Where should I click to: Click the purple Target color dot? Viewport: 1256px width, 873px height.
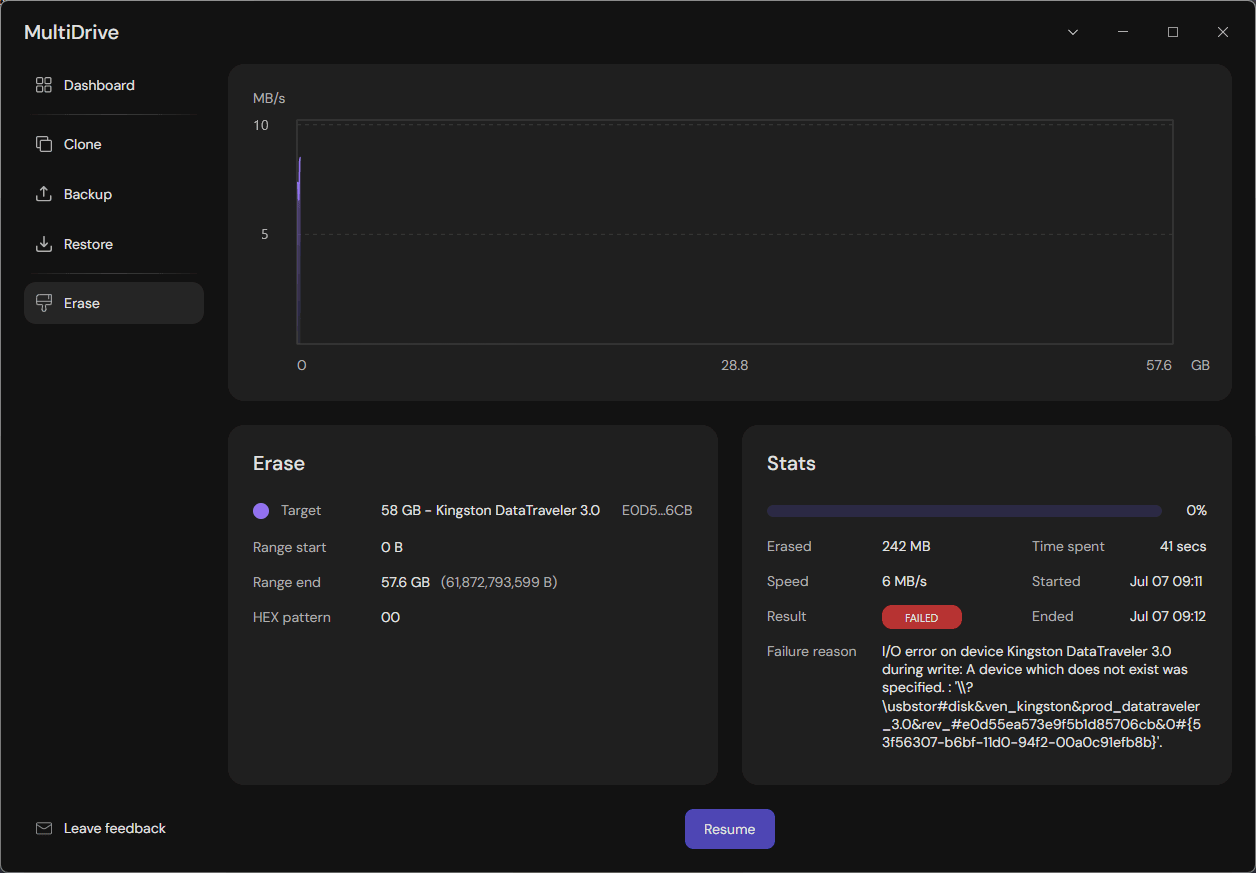pyautogui.click(x=261, y=511)
